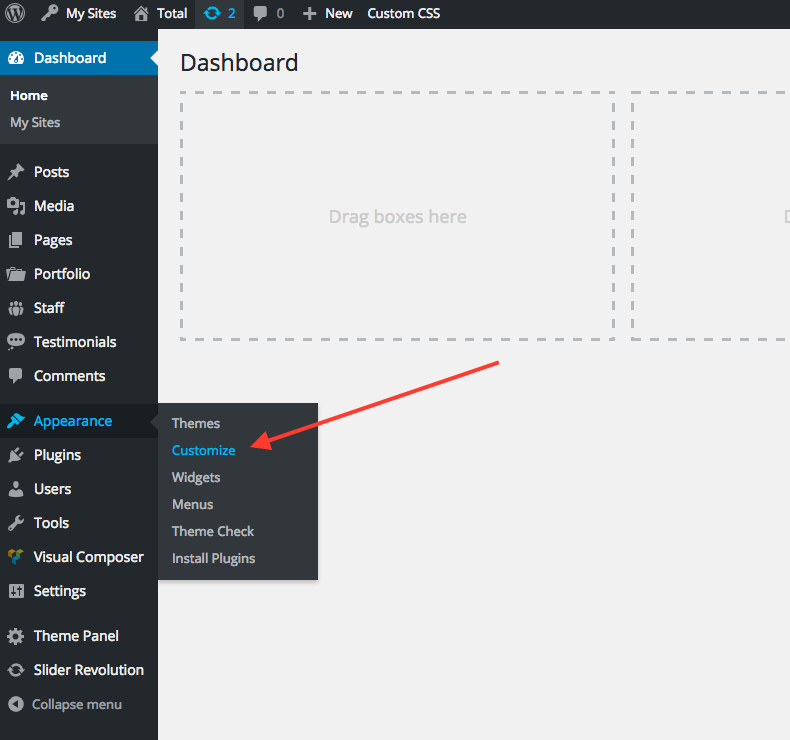Open the Testimonials menu
Viewport: 790px width, 740px height.
(x=75, y=342)
